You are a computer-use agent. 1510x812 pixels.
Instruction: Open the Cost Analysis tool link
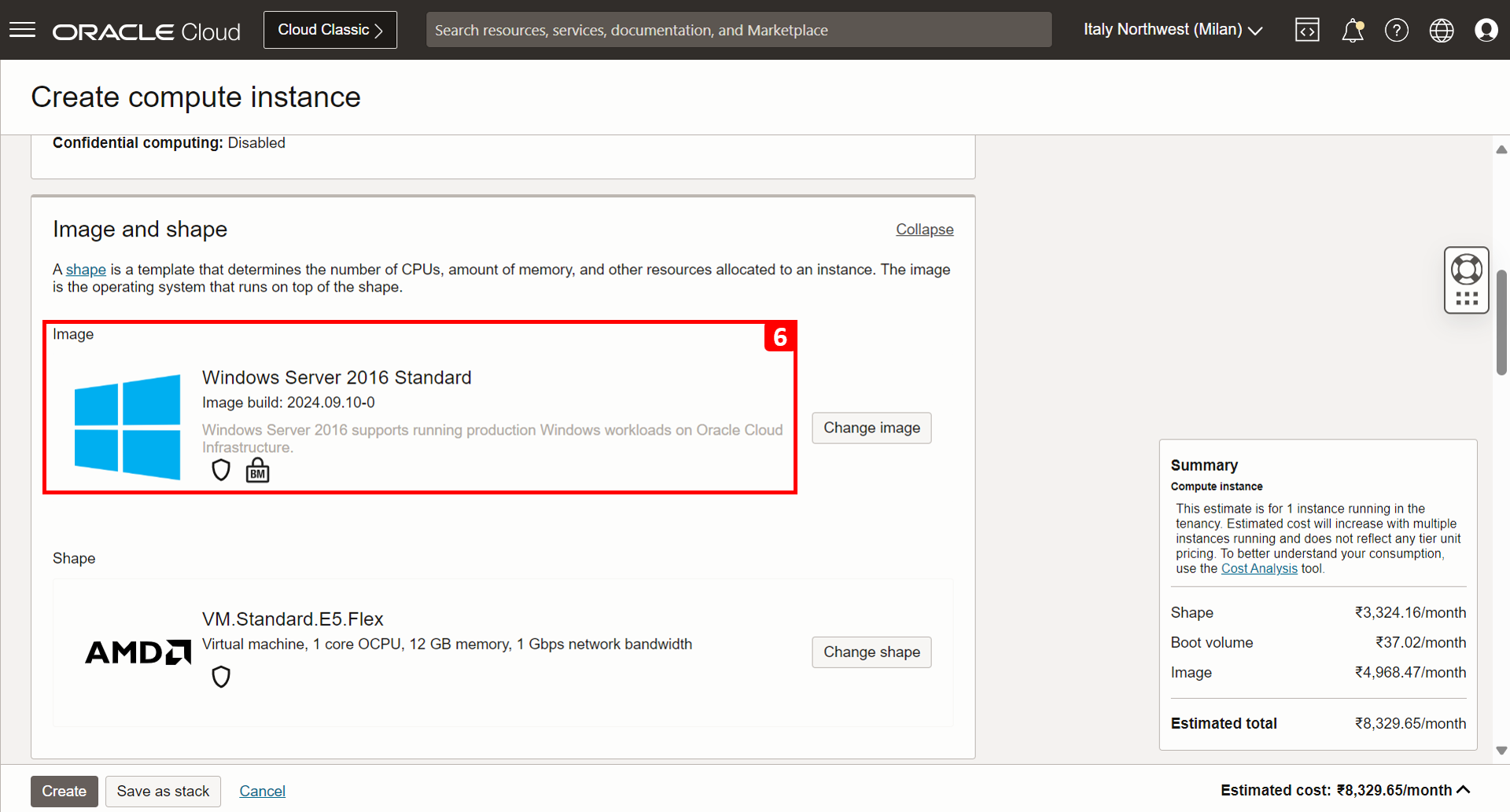[1259, 568]
